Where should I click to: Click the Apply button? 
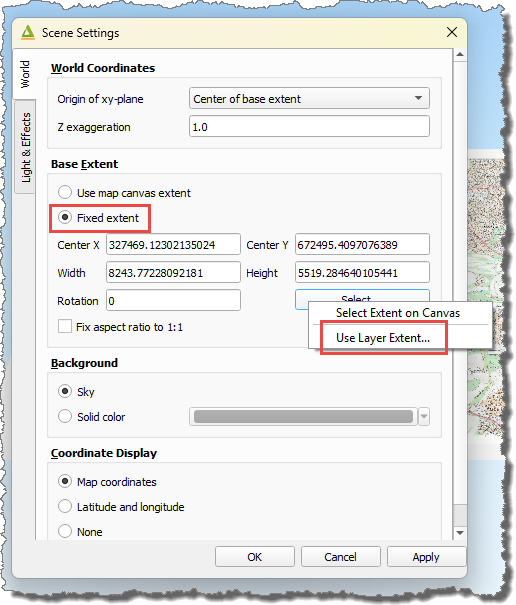426,557
